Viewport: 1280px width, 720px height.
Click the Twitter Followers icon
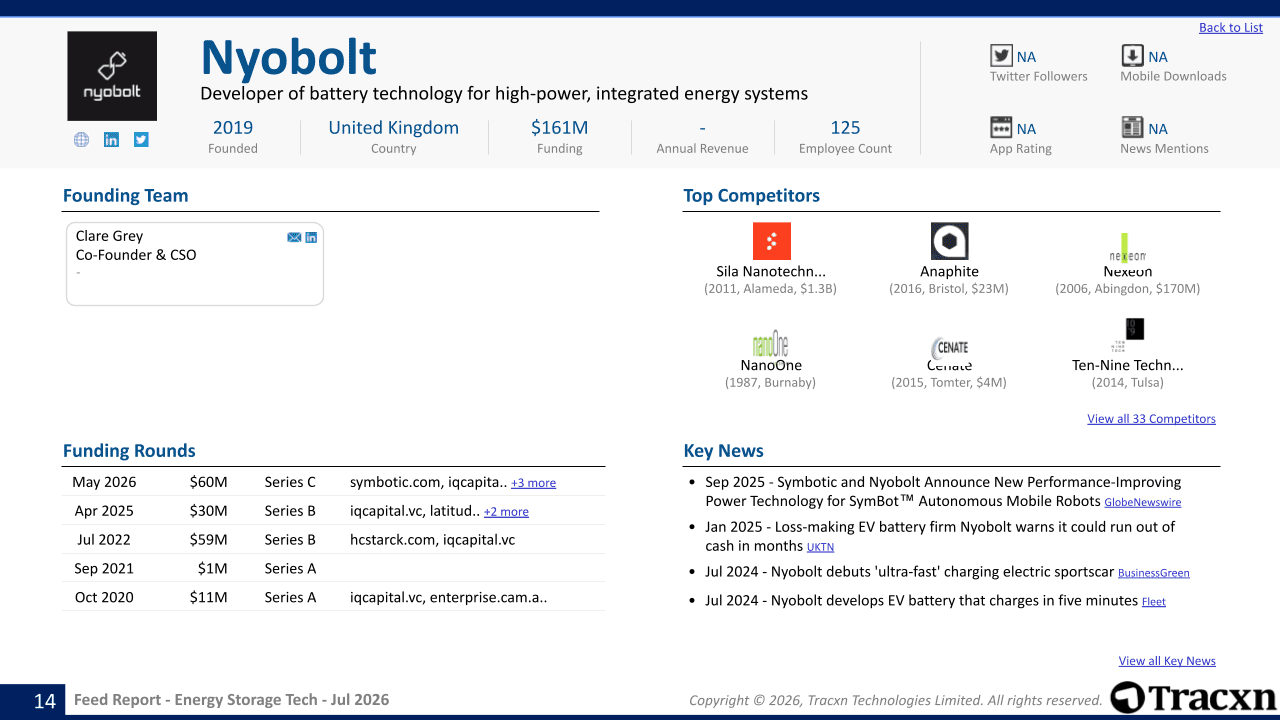tap(1001, 56)
